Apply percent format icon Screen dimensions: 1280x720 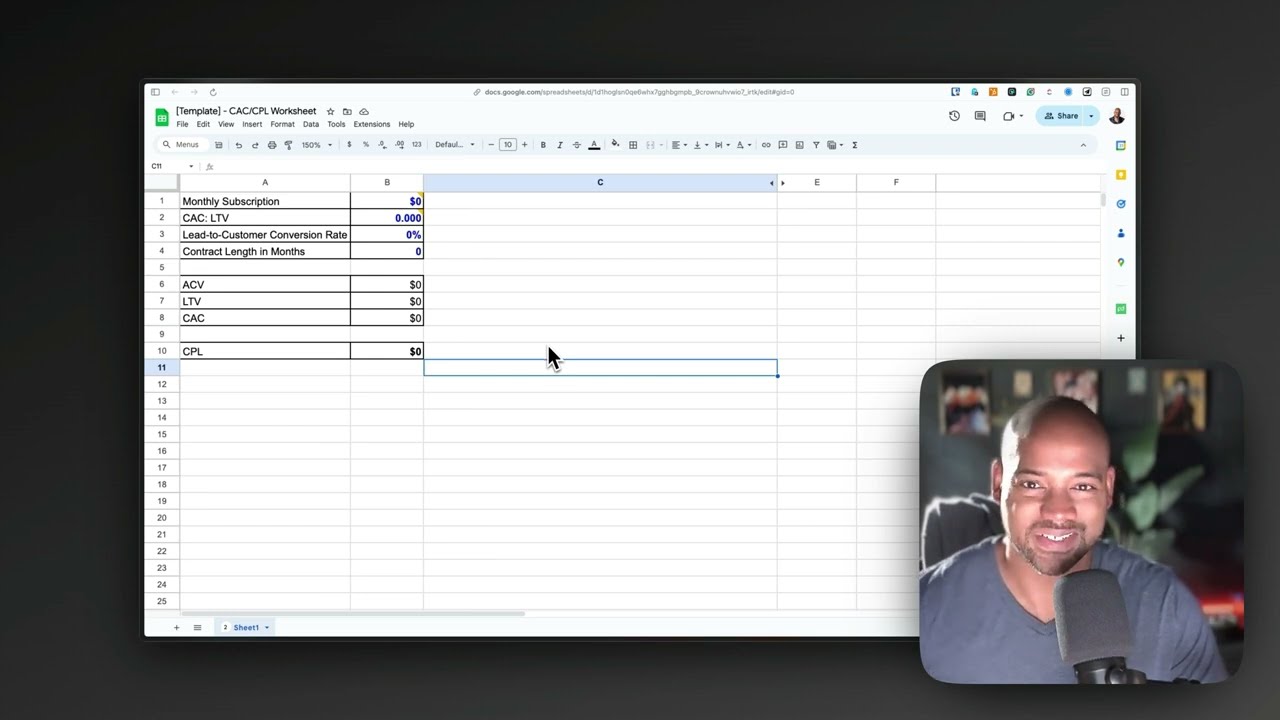pyautogui.click(x=366, y=145)
